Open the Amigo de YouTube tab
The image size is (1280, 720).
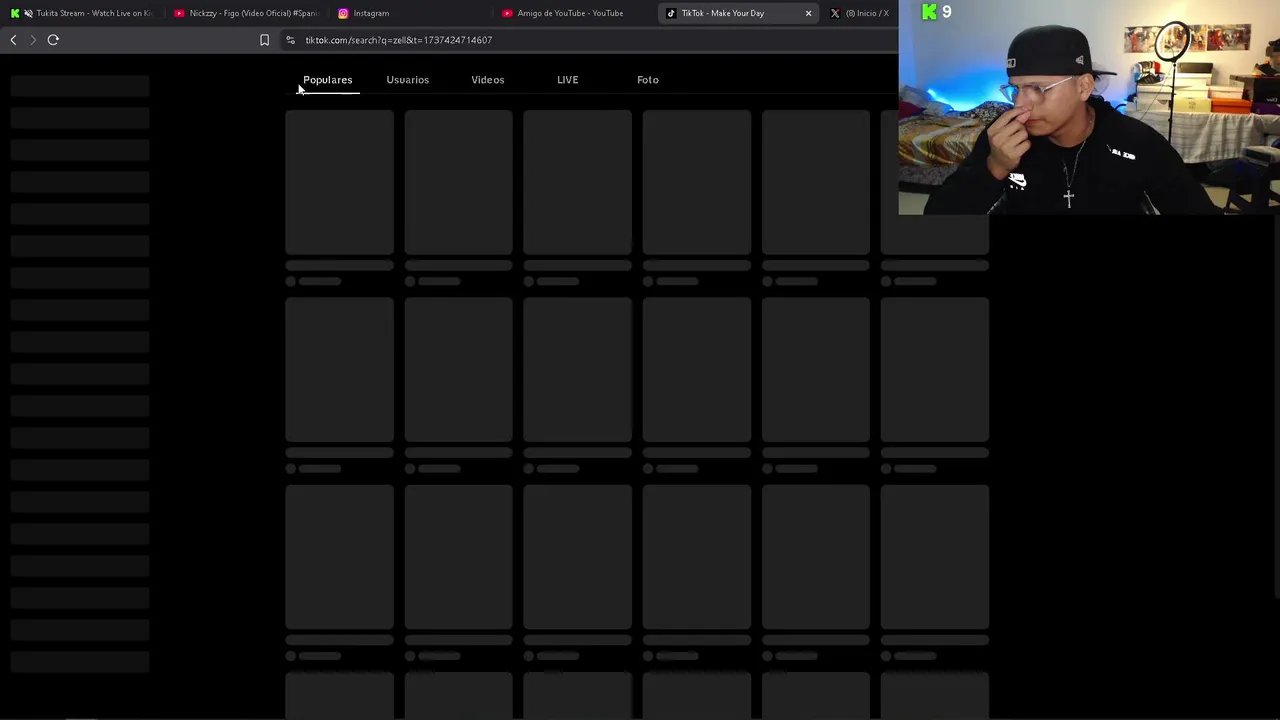click(575, 13)
